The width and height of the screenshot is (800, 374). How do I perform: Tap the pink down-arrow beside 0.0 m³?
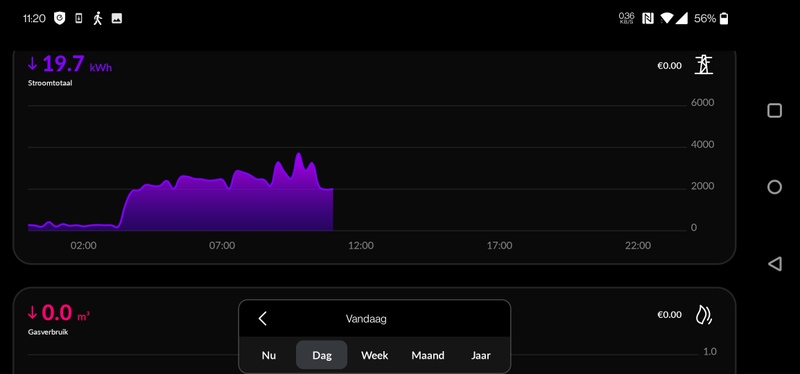click(x=33, y=312)
